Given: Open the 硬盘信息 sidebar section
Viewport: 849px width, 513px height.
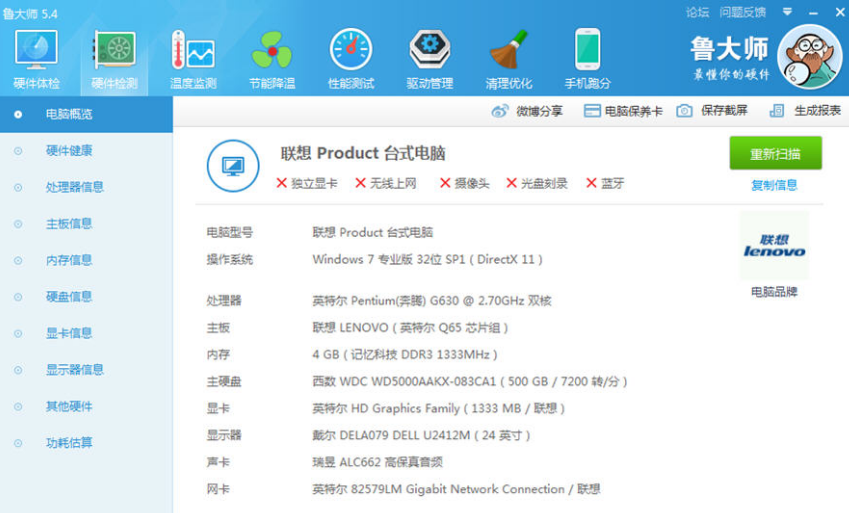Looking at the screenshot, I should (69, 296).
